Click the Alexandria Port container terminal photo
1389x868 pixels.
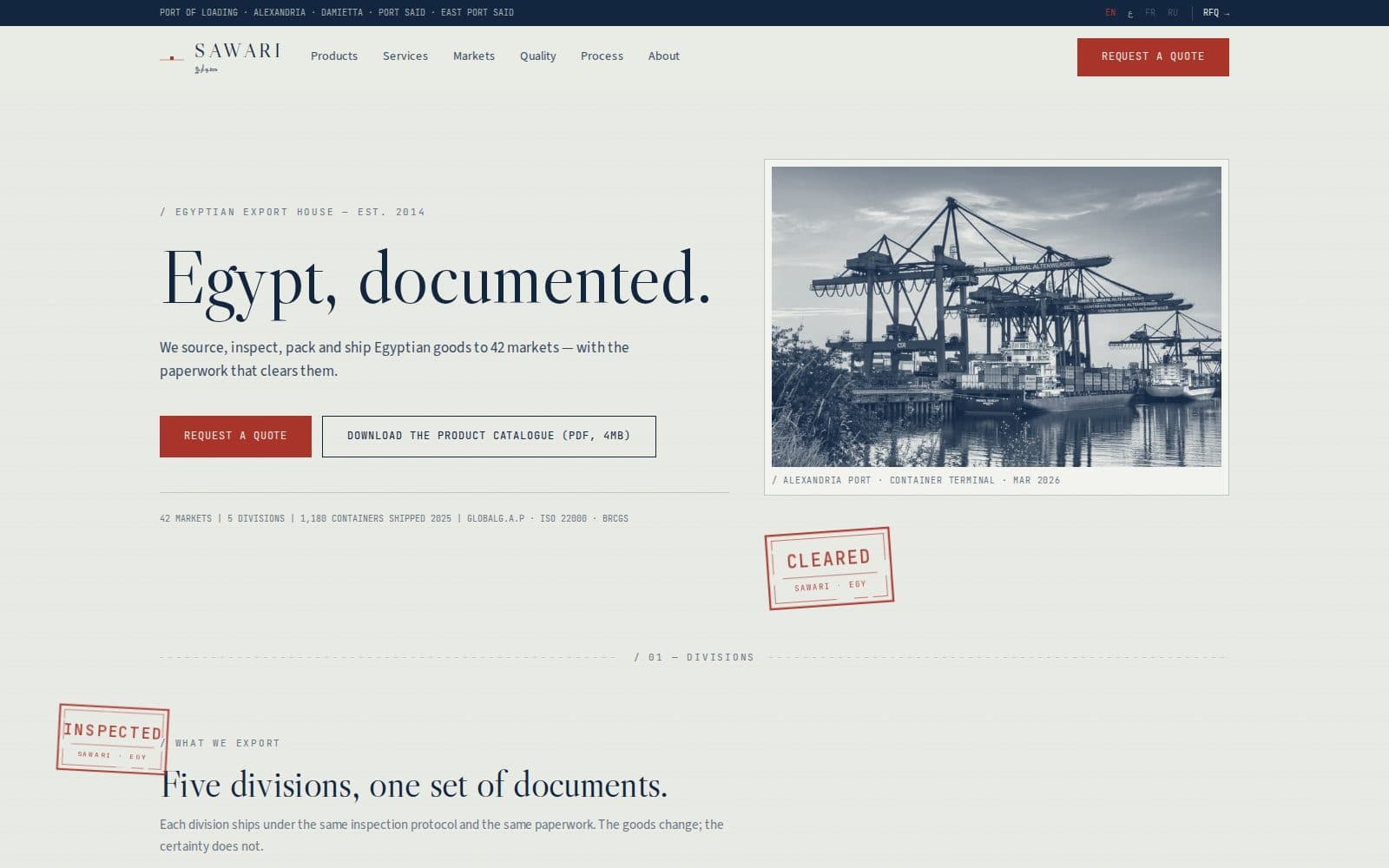click(x=997, y=317)
